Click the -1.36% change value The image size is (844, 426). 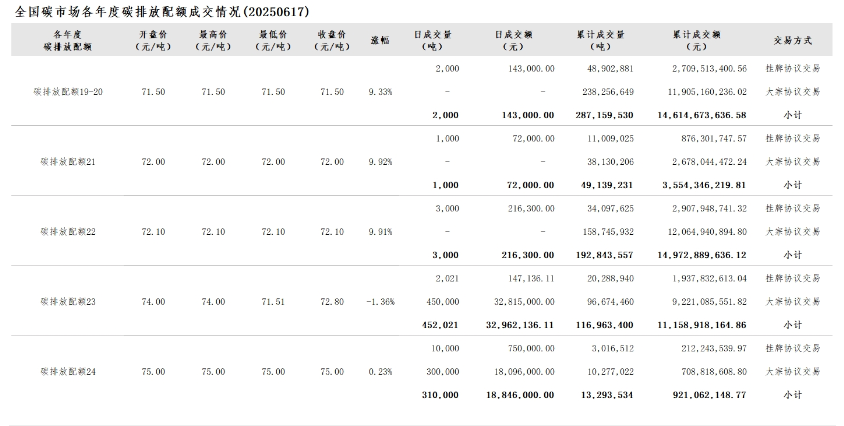pos(379,302)
